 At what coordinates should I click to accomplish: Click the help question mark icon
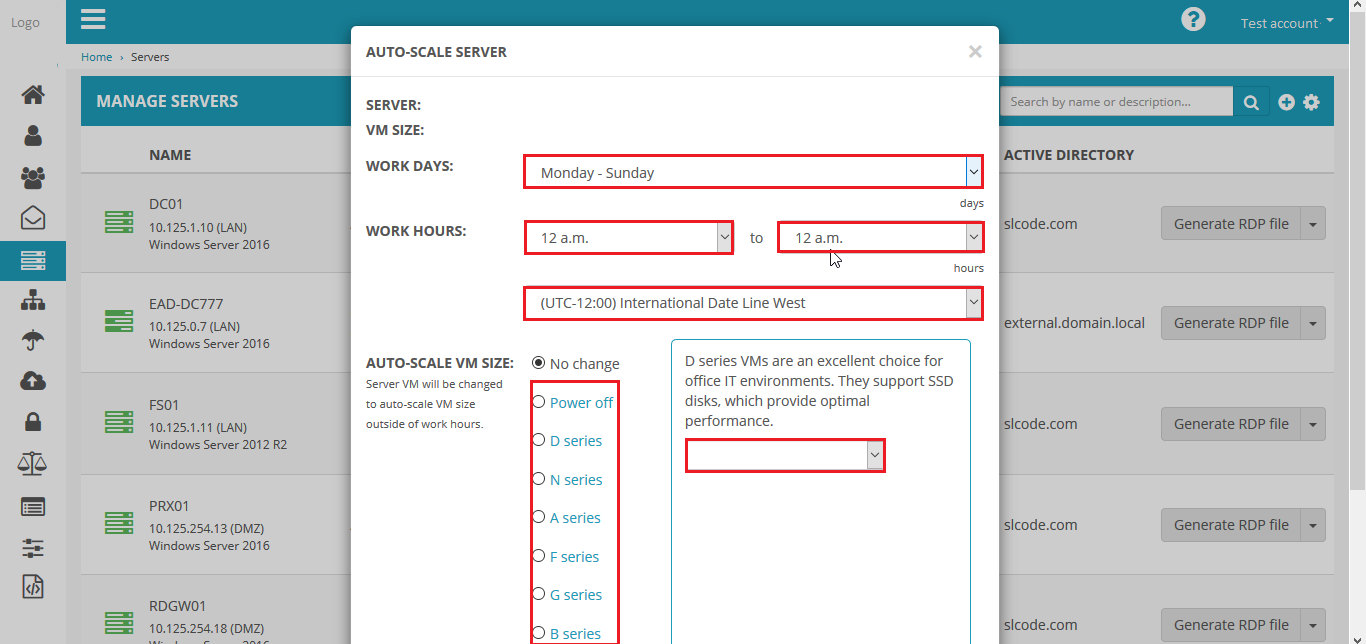coord(1193,19)
